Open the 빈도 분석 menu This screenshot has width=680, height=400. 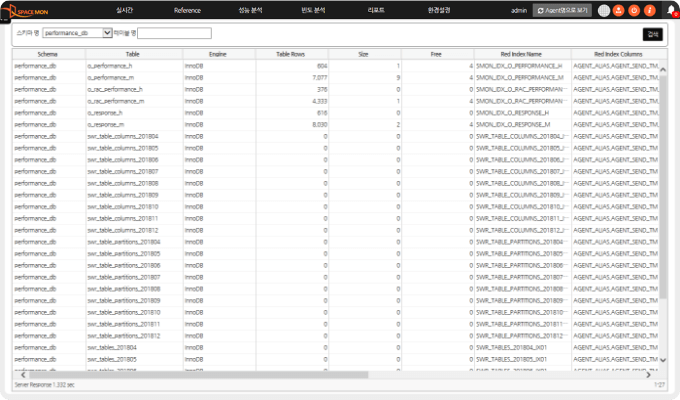(x=313, y=10)
